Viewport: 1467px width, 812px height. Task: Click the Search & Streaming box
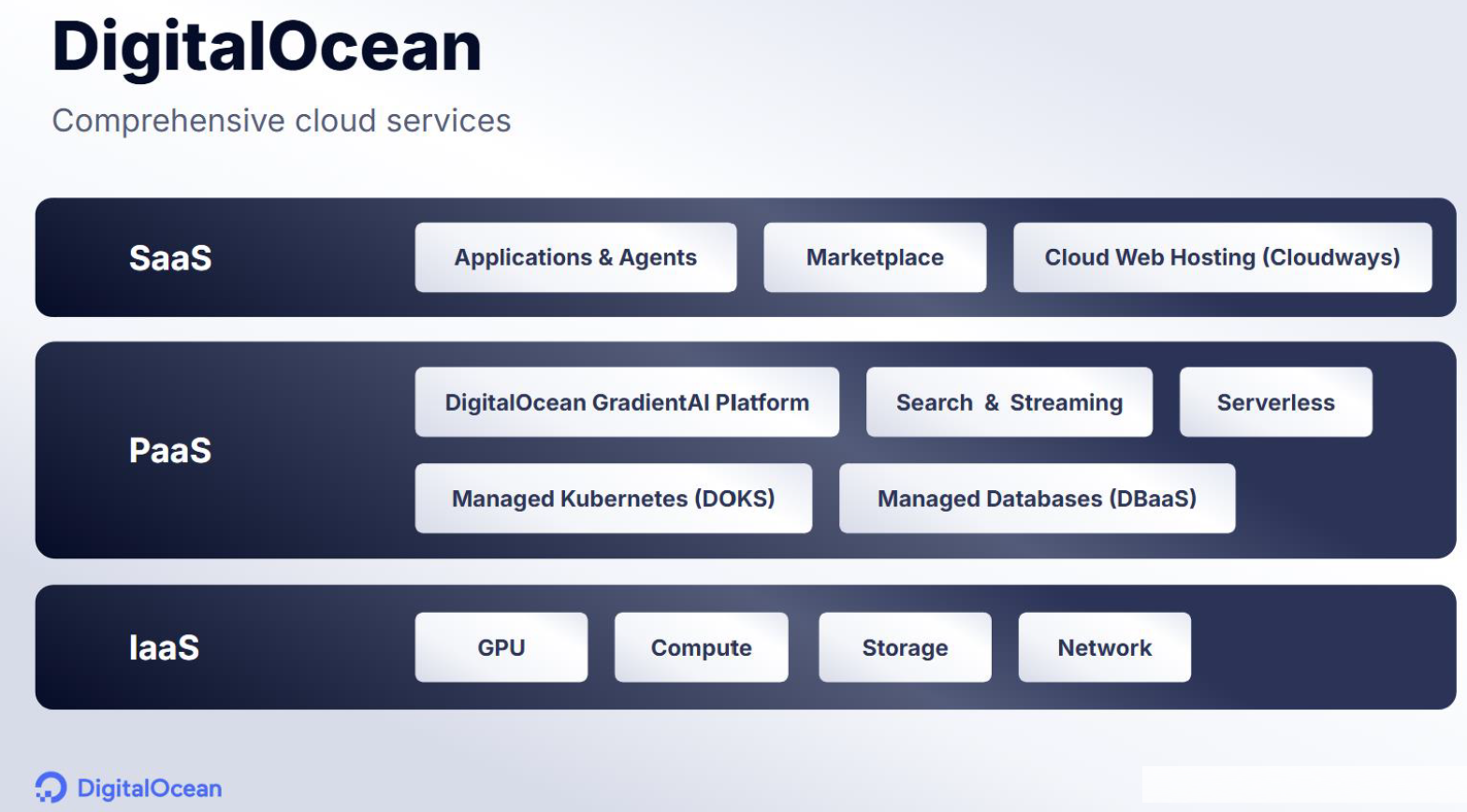pos(1009,402)
